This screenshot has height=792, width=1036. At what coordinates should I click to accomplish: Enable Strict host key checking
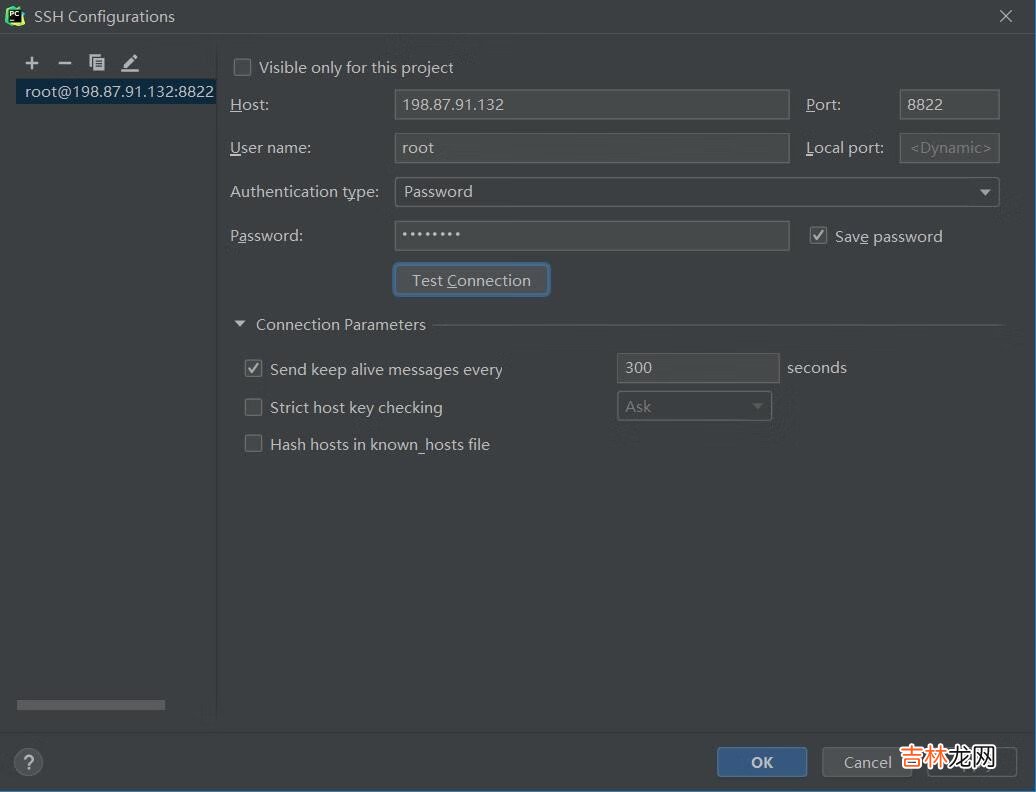(x=253, y=407)
